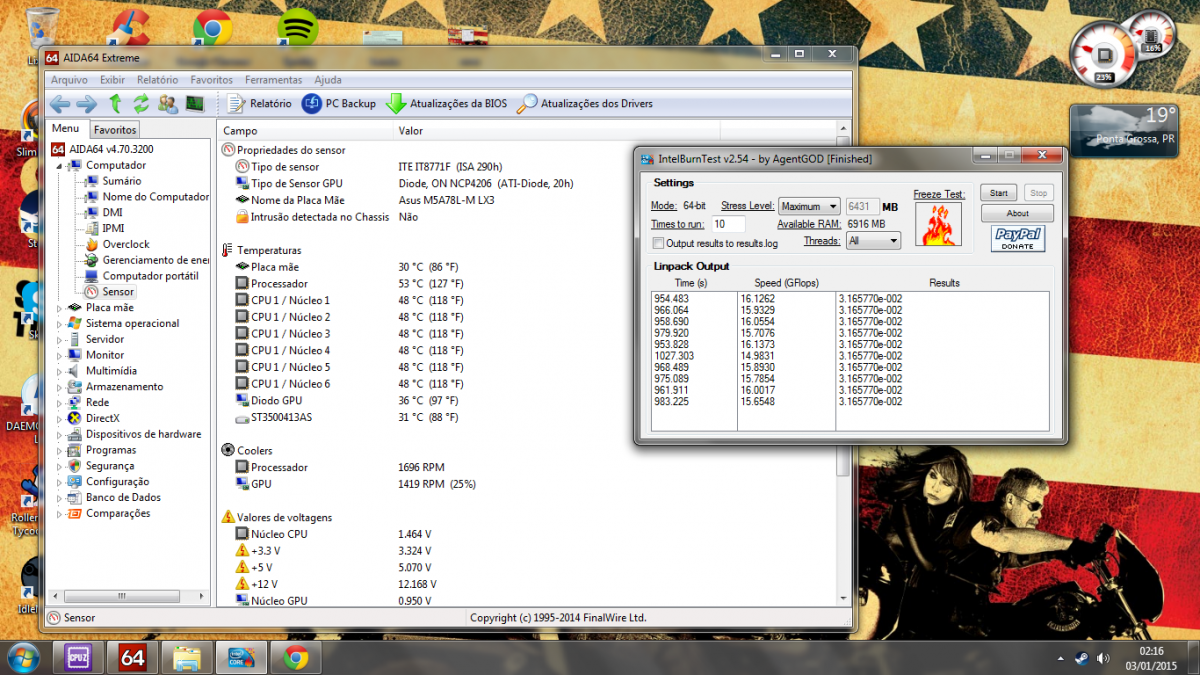Open the Favoritos menu in menu bar
Viewport: 1200px width, 675px height.
click(x=211, y=80)
